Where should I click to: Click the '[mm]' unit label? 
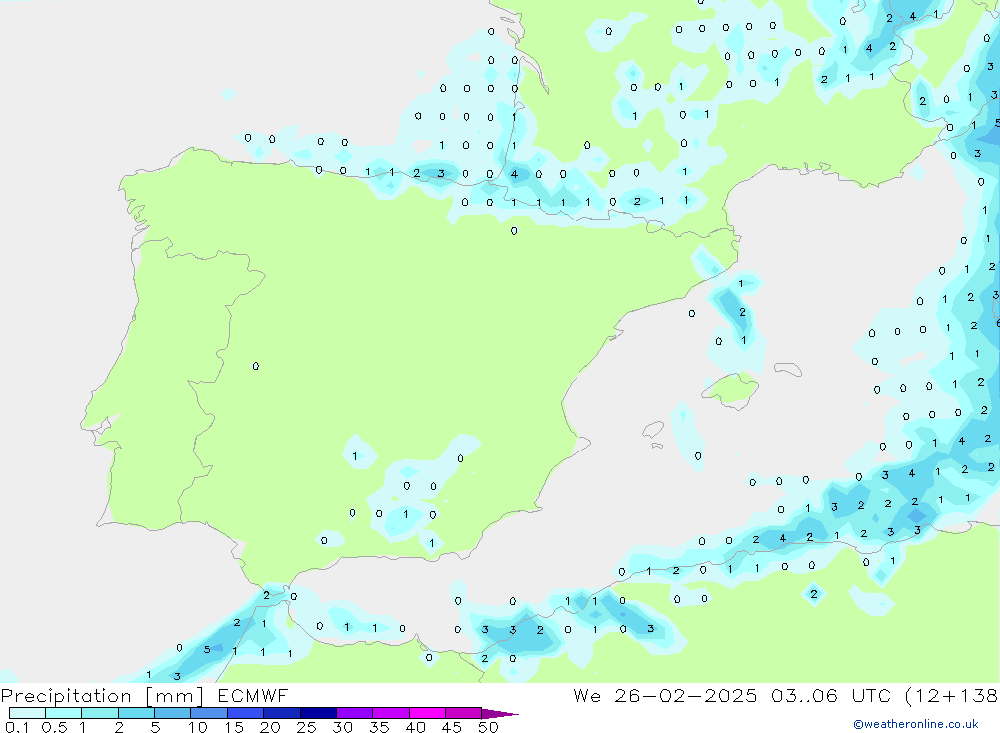click(175, 696)
